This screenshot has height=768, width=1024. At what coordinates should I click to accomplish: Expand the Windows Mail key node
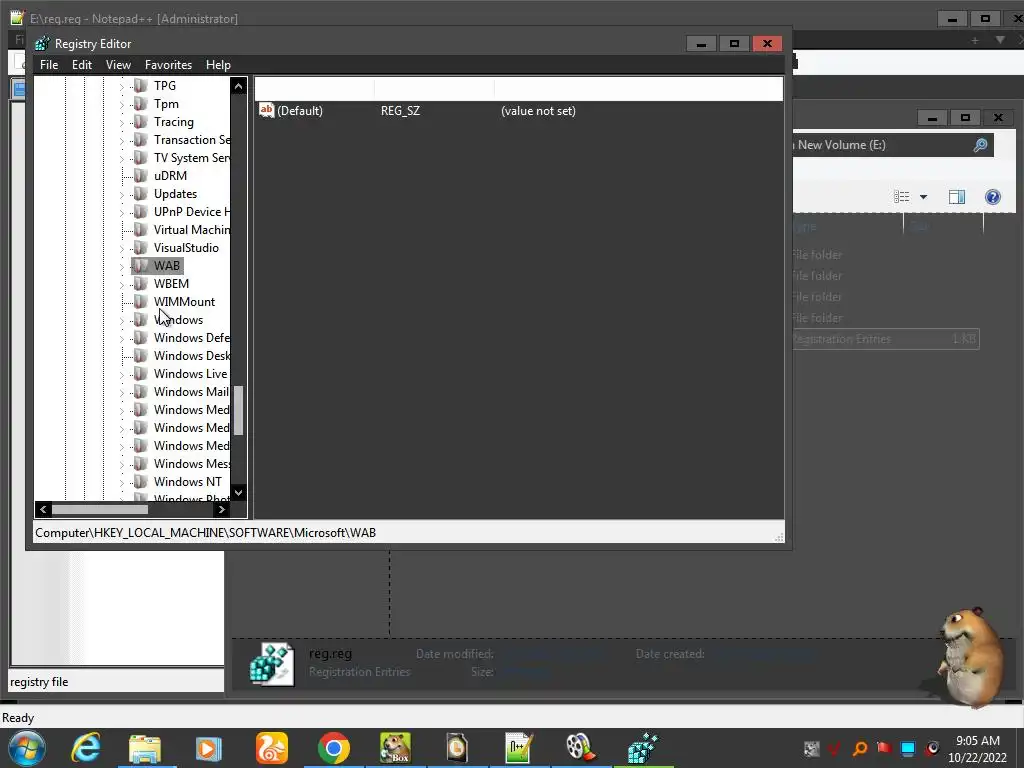(121, 392)
